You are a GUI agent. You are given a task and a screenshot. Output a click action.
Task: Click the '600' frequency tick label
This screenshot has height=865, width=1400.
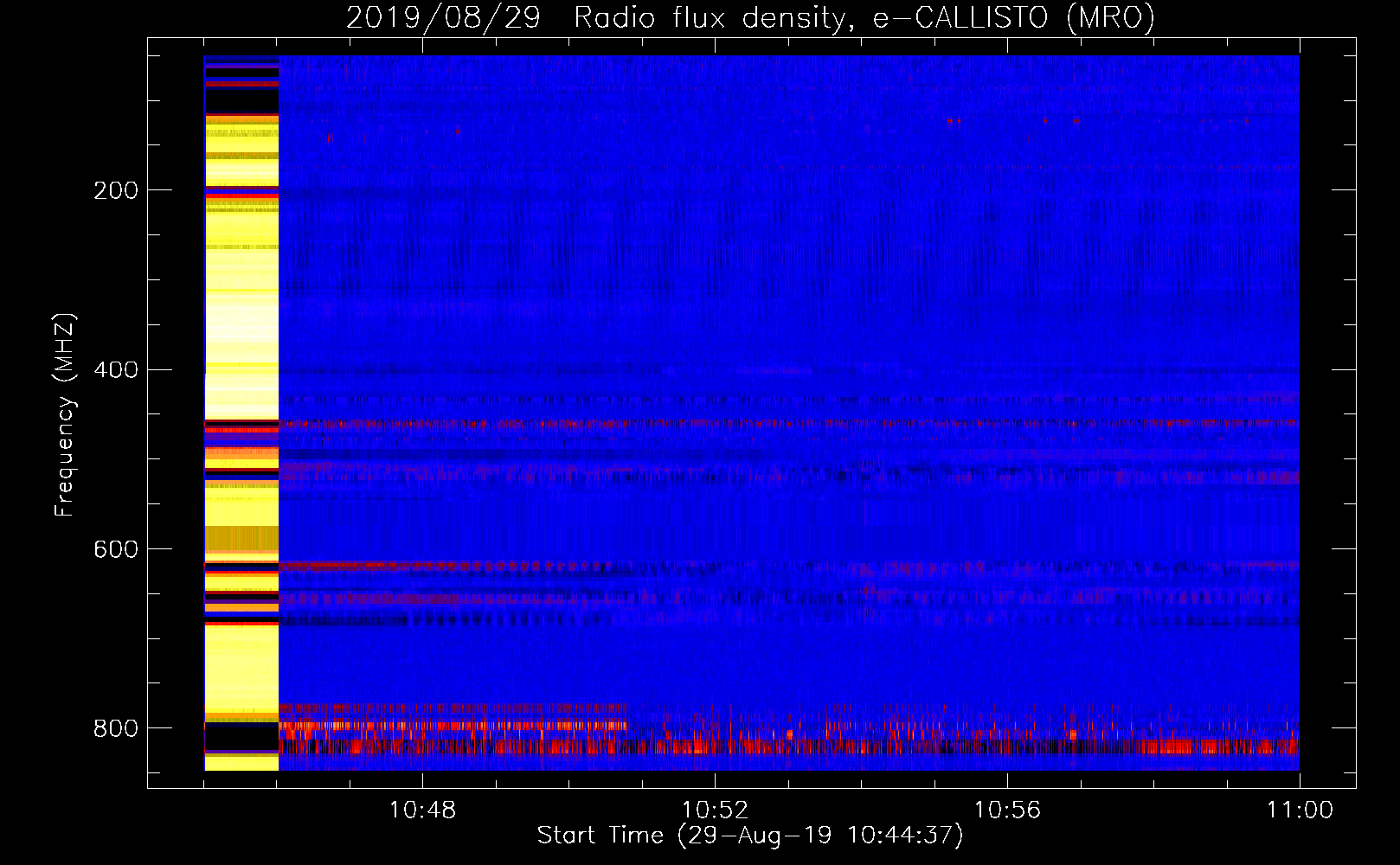point(116,550)
